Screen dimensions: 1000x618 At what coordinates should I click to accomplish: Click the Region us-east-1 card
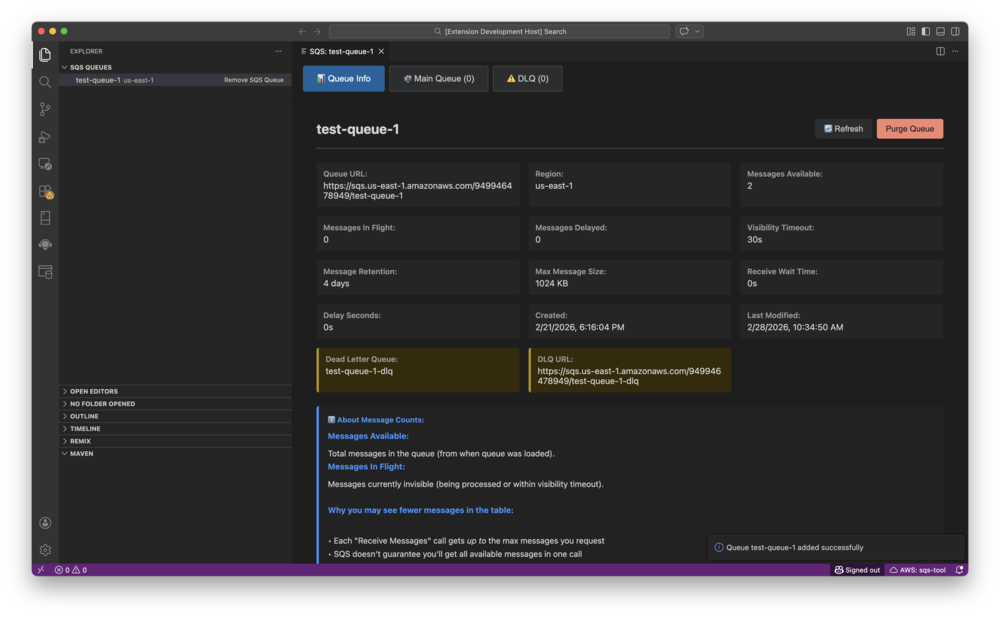click(629, 184)
